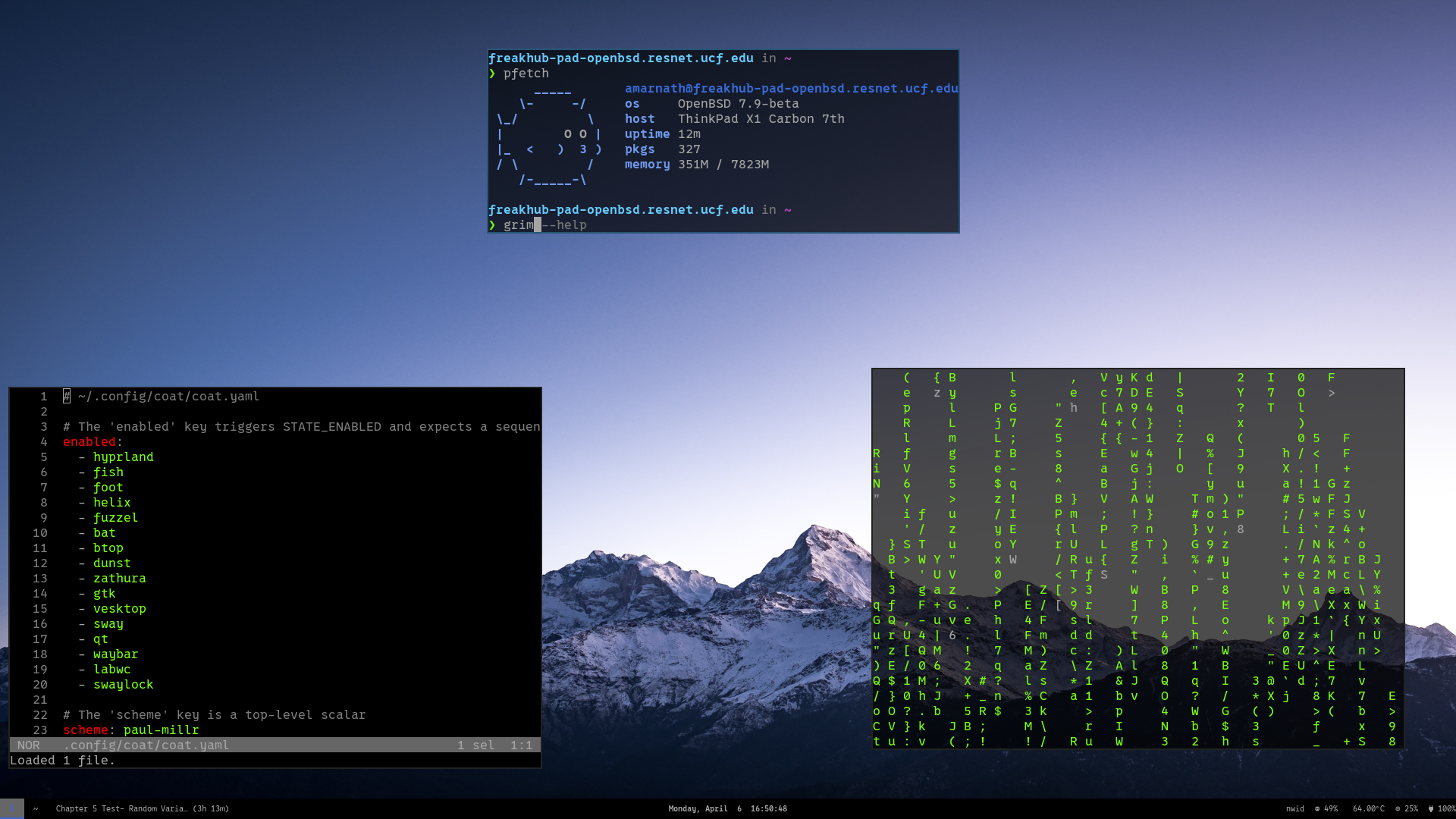
Task: Click the hyprland entry in the enabled list
Action: tap(123, 457)
